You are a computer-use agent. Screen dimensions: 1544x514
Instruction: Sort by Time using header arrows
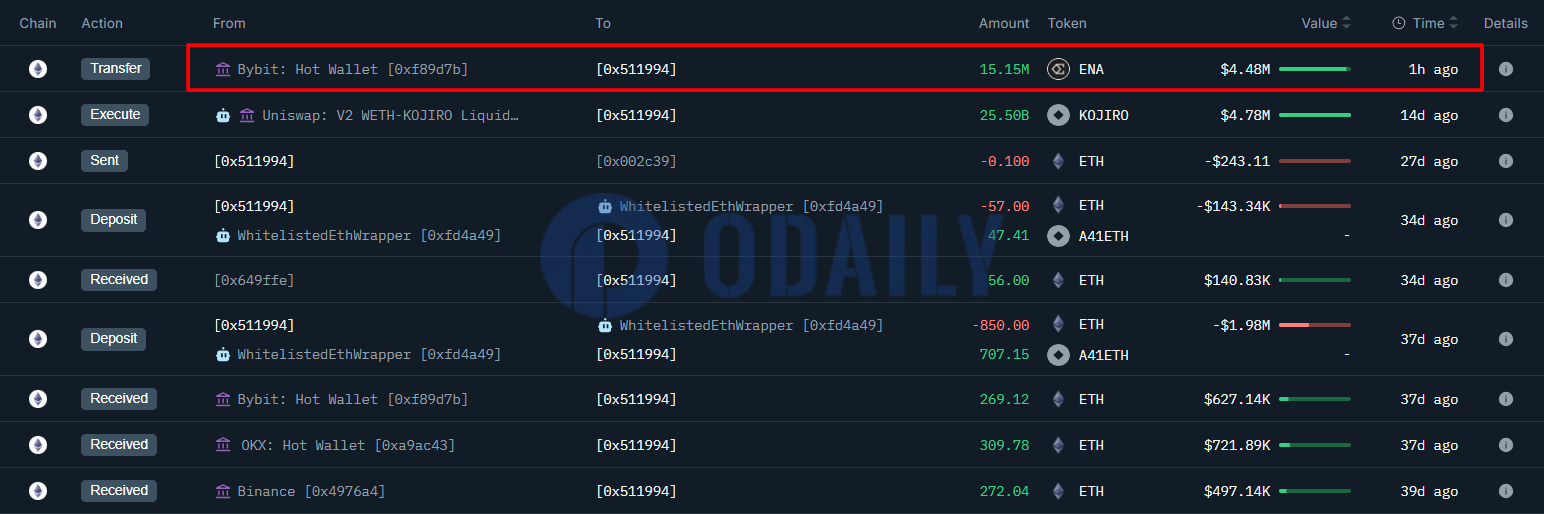tap(1453, 23)
